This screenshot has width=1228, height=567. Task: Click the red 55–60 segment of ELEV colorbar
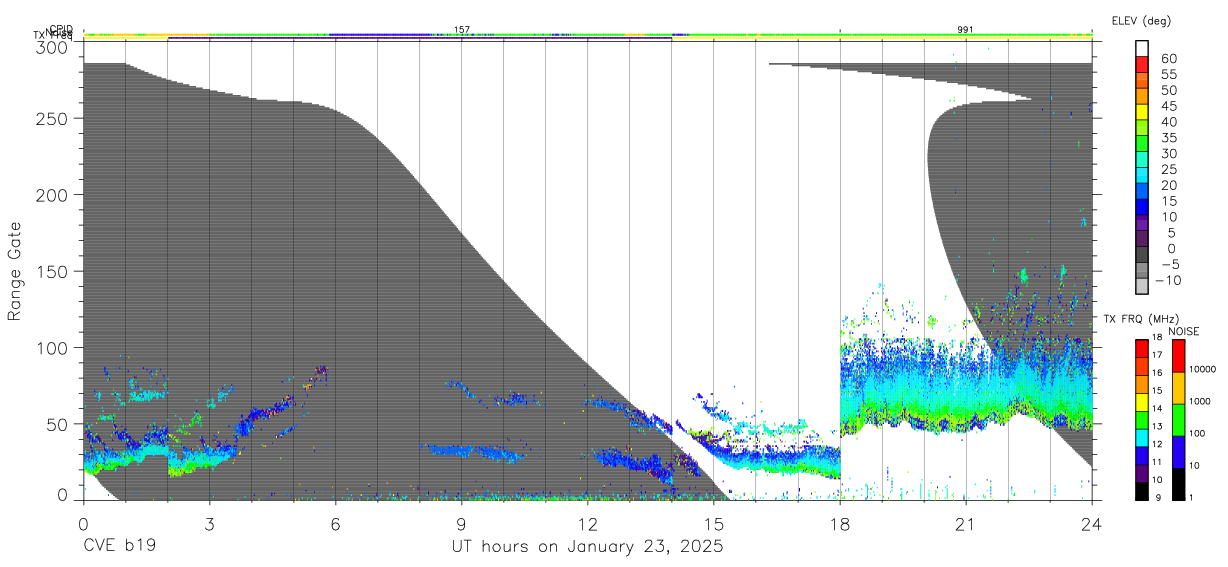[x=1143, y=66]
